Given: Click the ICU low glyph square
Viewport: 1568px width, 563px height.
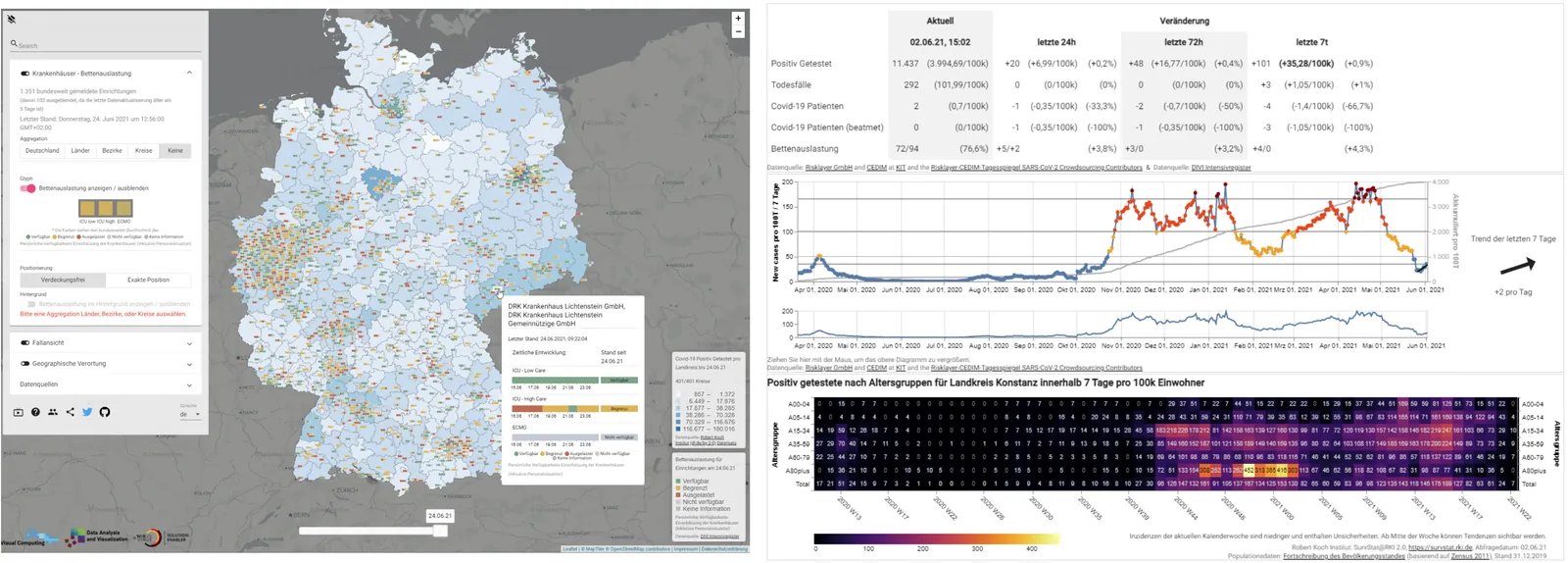Looking at the screenshot, I should point(87,208).
